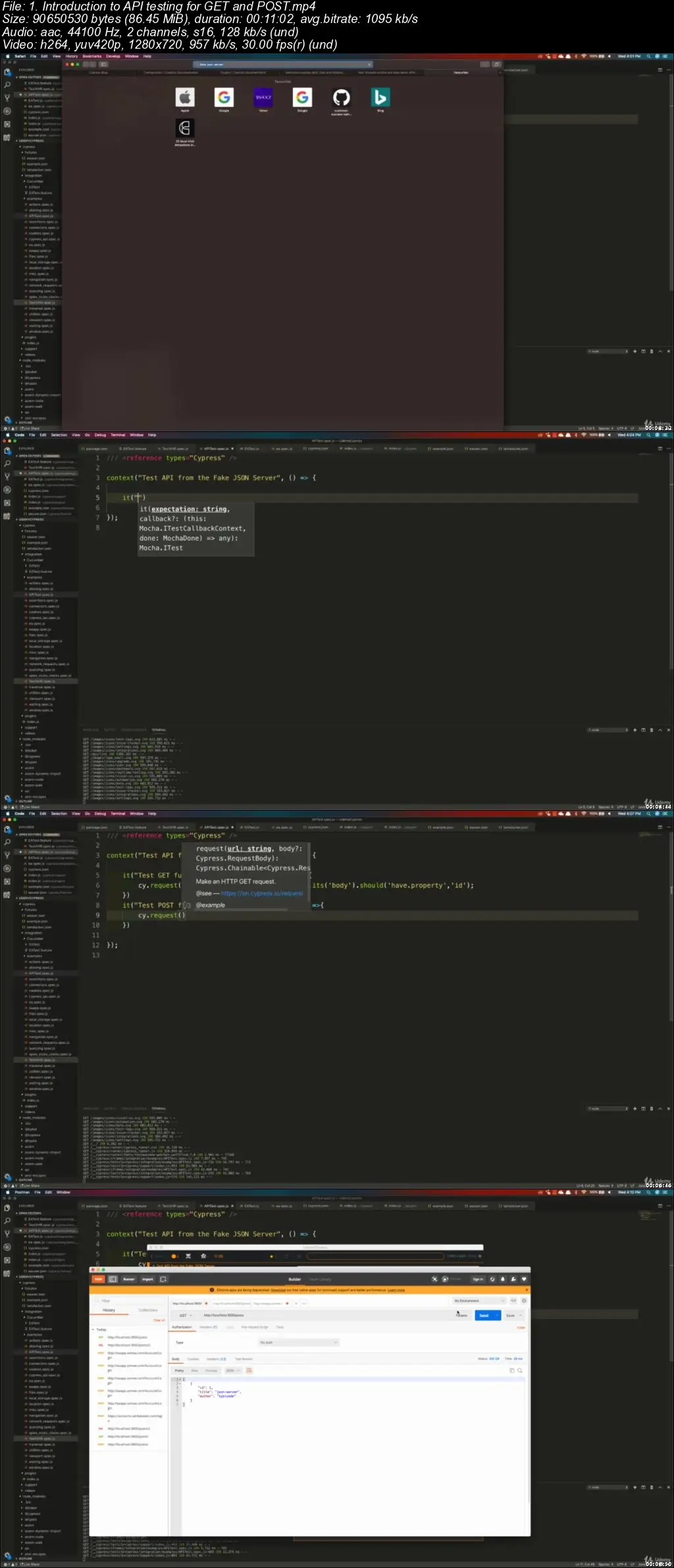Collapse the fixtures folder in the 4:04 PM frame explorer
The image size is (674, 1568).
(30, 531)
